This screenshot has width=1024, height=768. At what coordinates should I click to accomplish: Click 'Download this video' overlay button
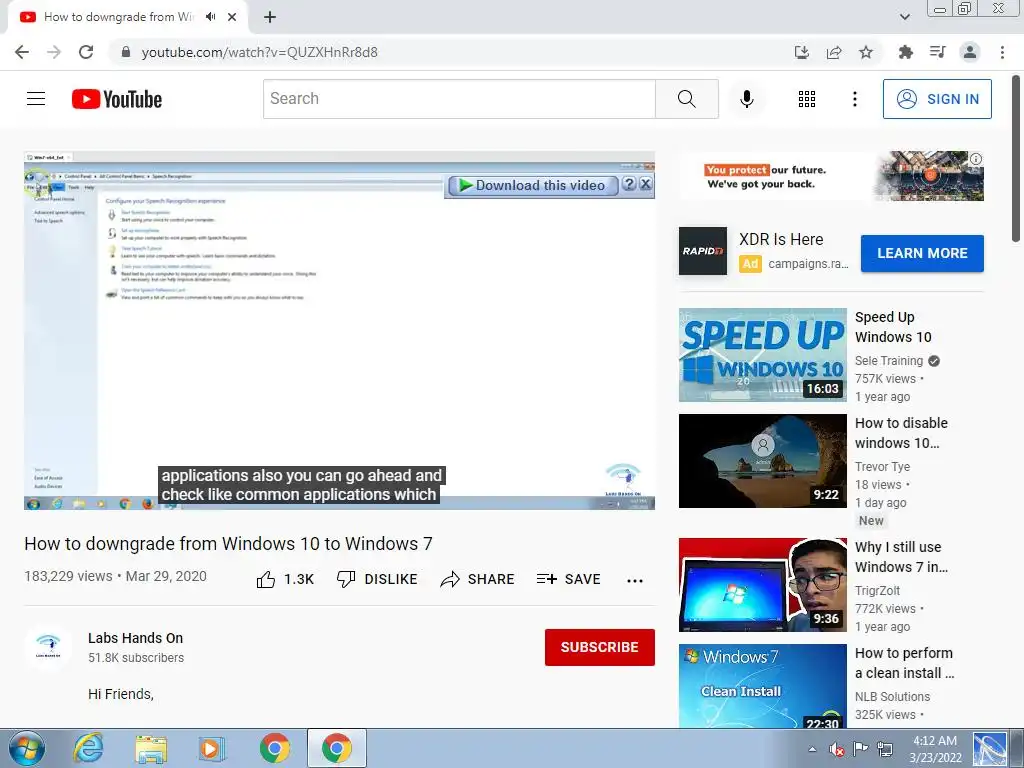point(532,185)
